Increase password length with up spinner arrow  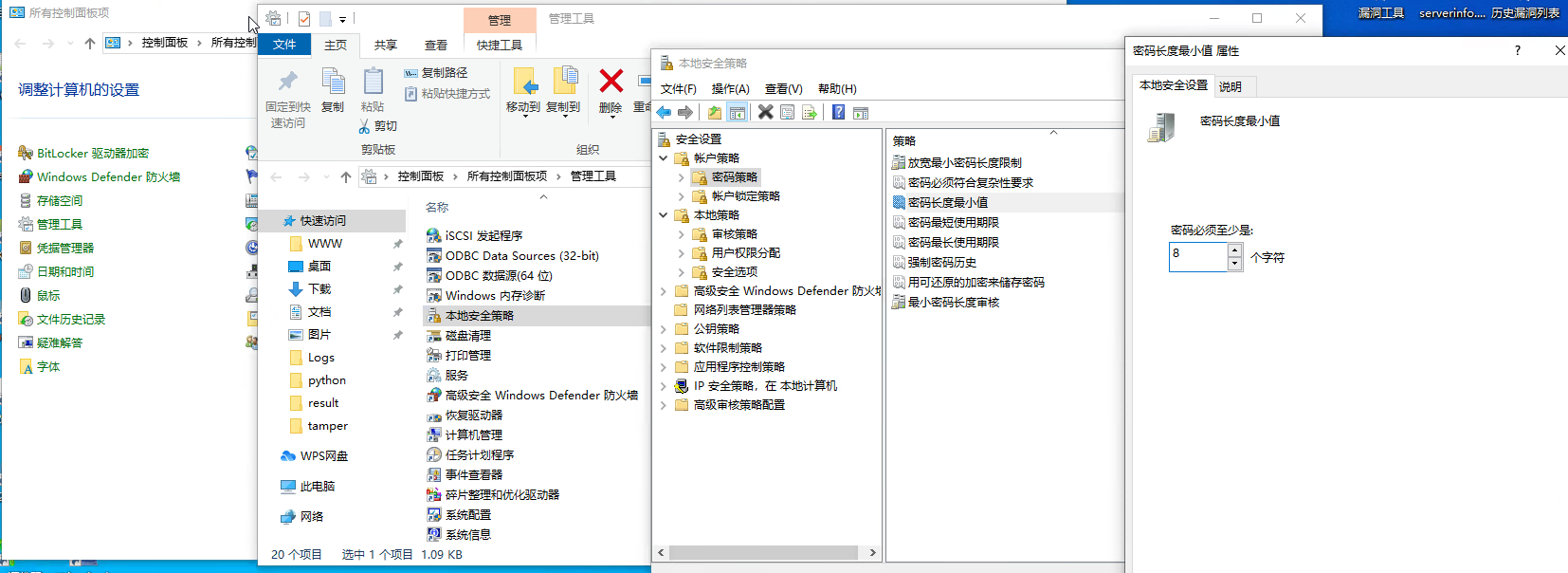pos(1234,250)
